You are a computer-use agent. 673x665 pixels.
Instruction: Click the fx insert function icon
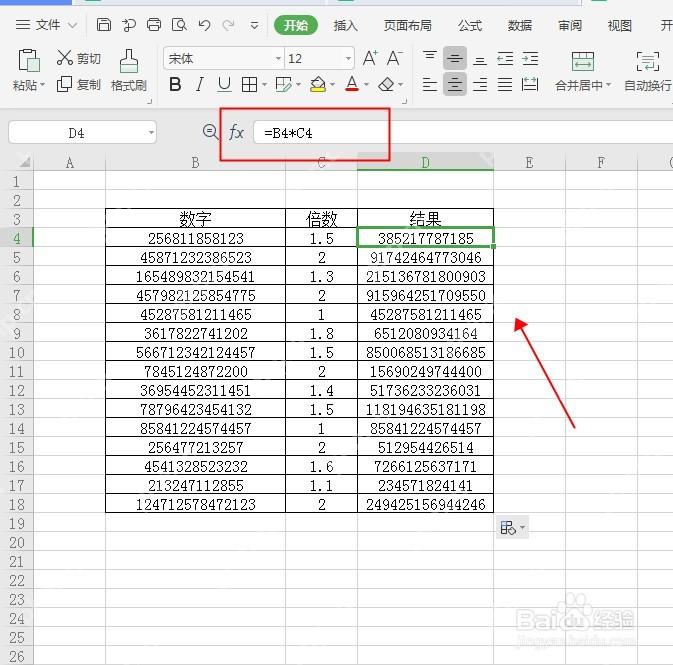(236, 132)
